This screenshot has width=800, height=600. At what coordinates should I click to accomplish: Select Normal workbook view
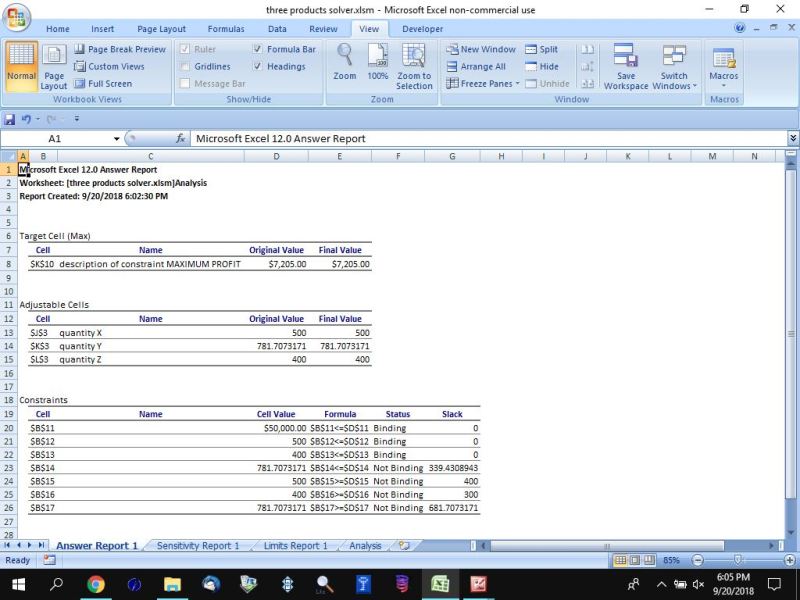pyautogui.click(x=21, y=66)
